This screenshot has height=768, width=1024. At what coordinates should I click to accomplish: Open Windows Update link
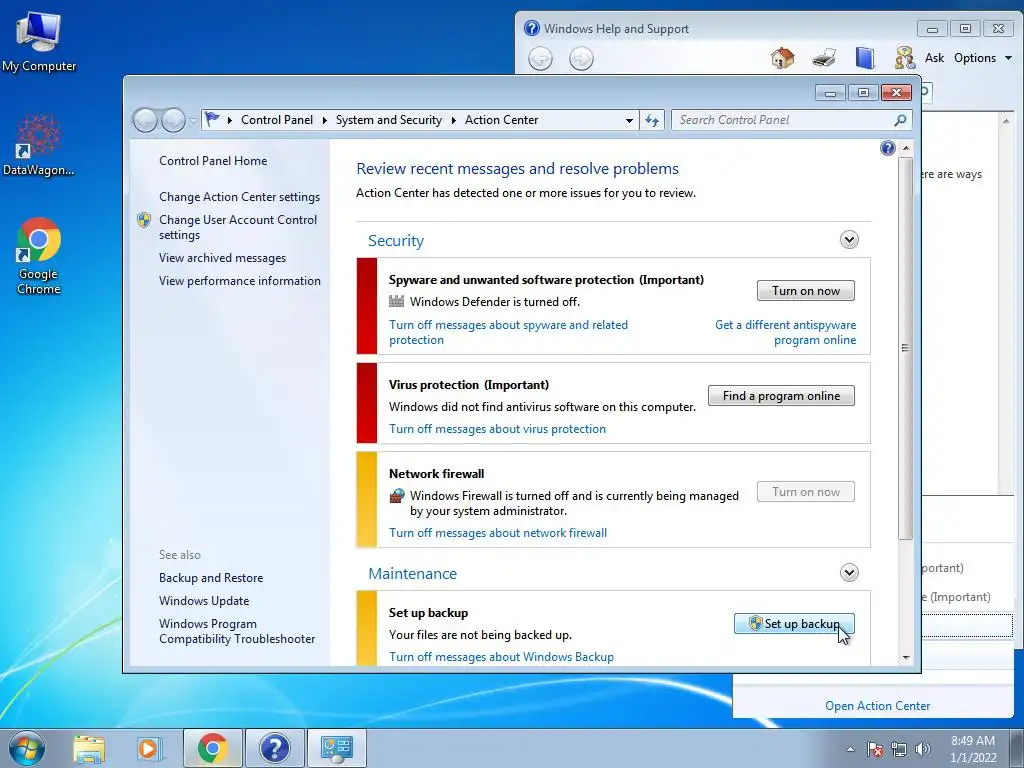[204, 601]
